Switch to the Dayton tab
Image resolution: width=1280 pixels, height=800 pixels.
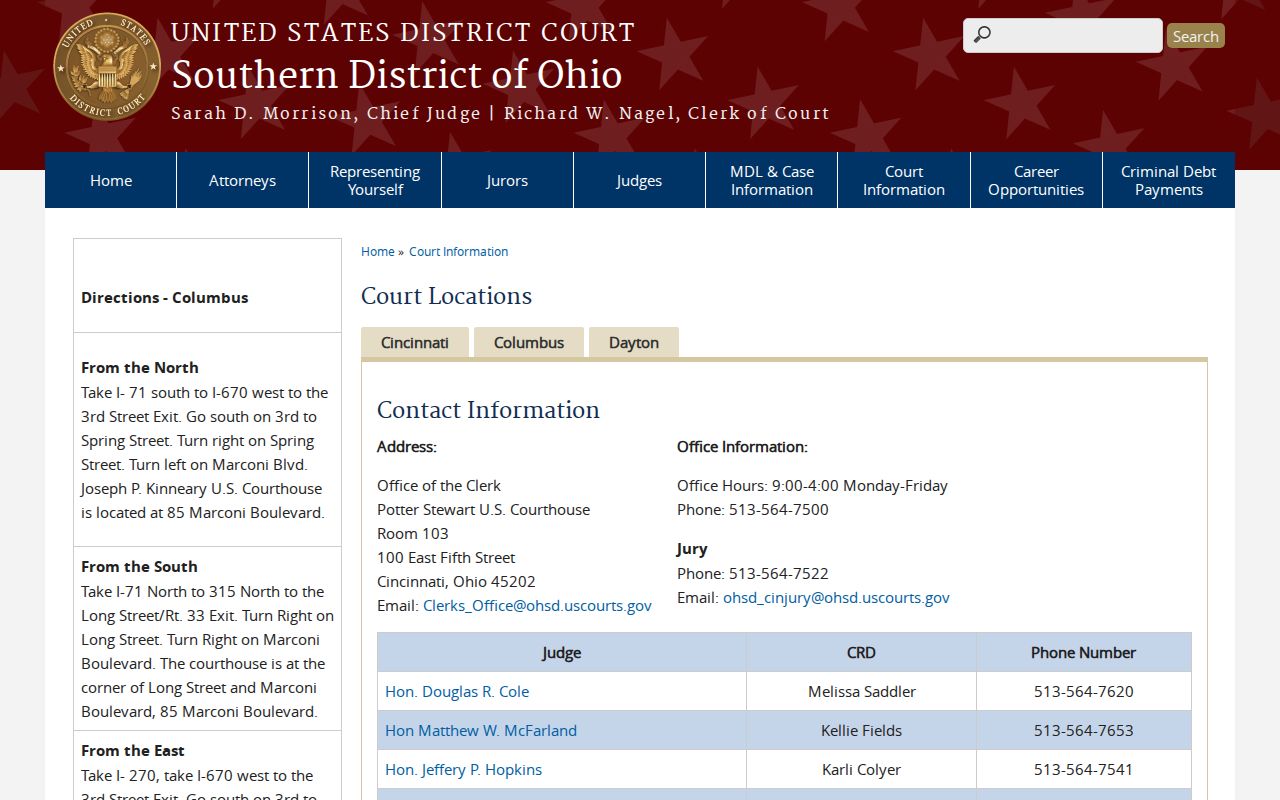coord(634,342)
